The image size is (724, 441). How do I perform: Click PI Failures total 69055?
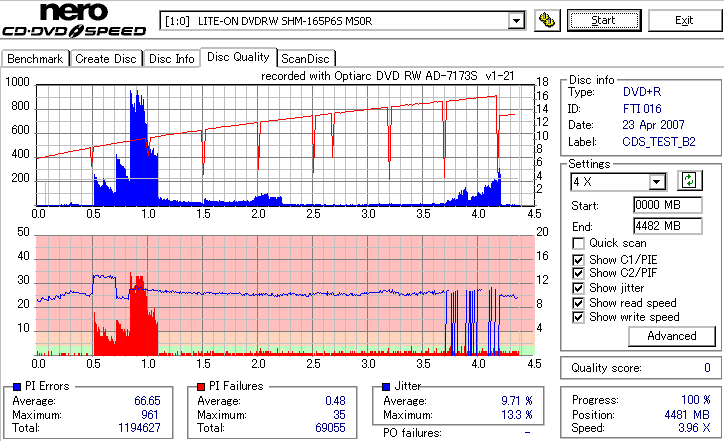point(330,428)
